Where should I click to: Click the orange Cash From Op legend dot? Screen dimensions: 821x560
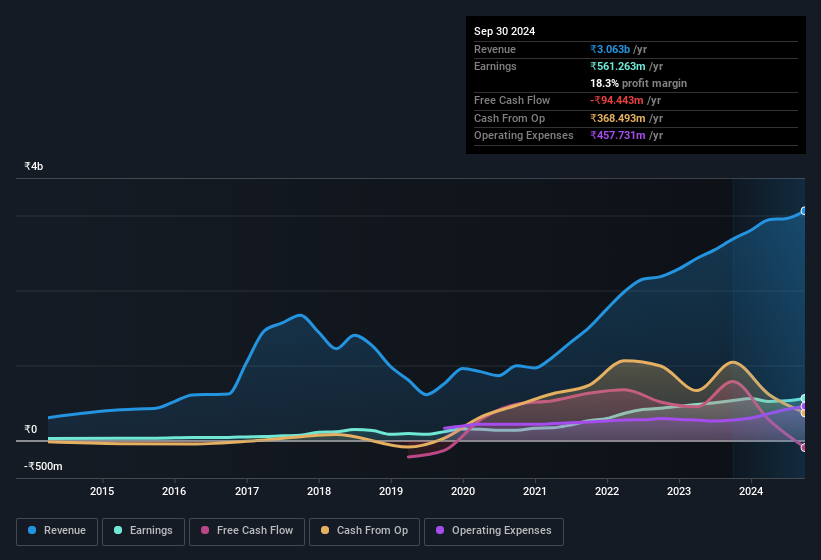tap(325, 530)
